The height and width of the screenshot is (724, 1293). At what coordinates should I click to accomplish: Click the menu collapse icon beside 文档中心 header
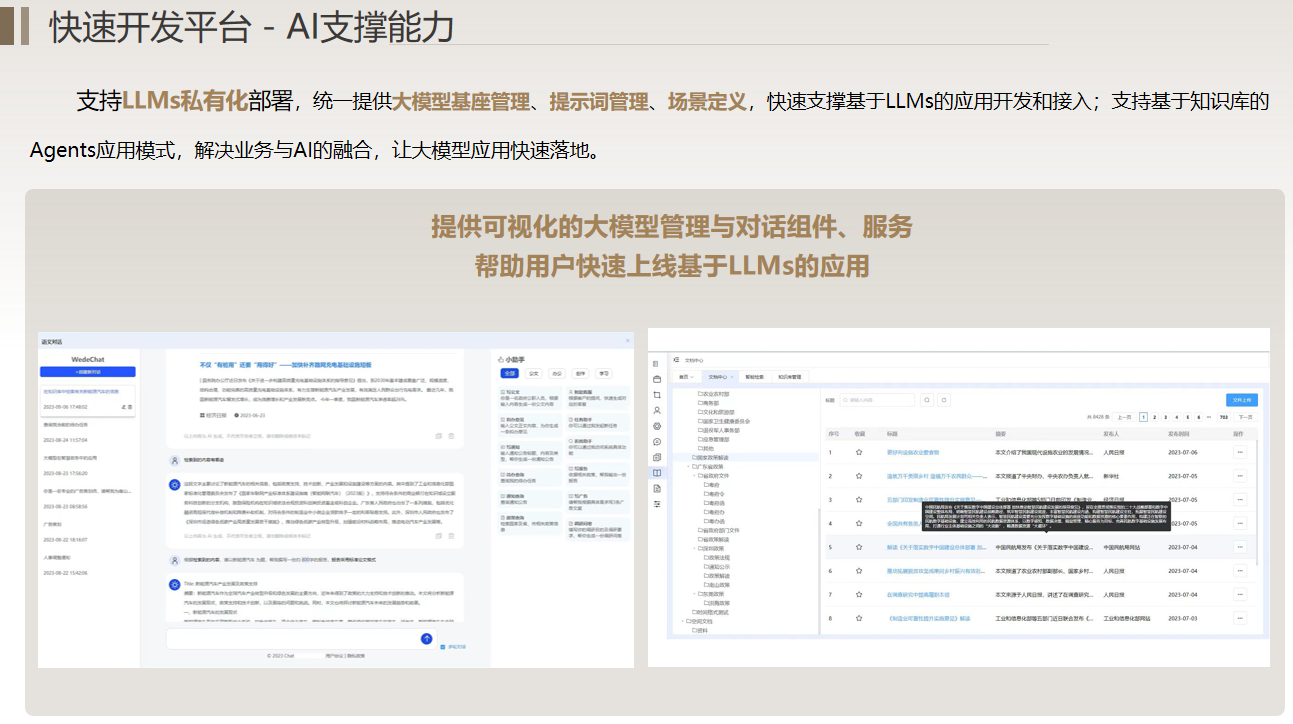[675, 360]
